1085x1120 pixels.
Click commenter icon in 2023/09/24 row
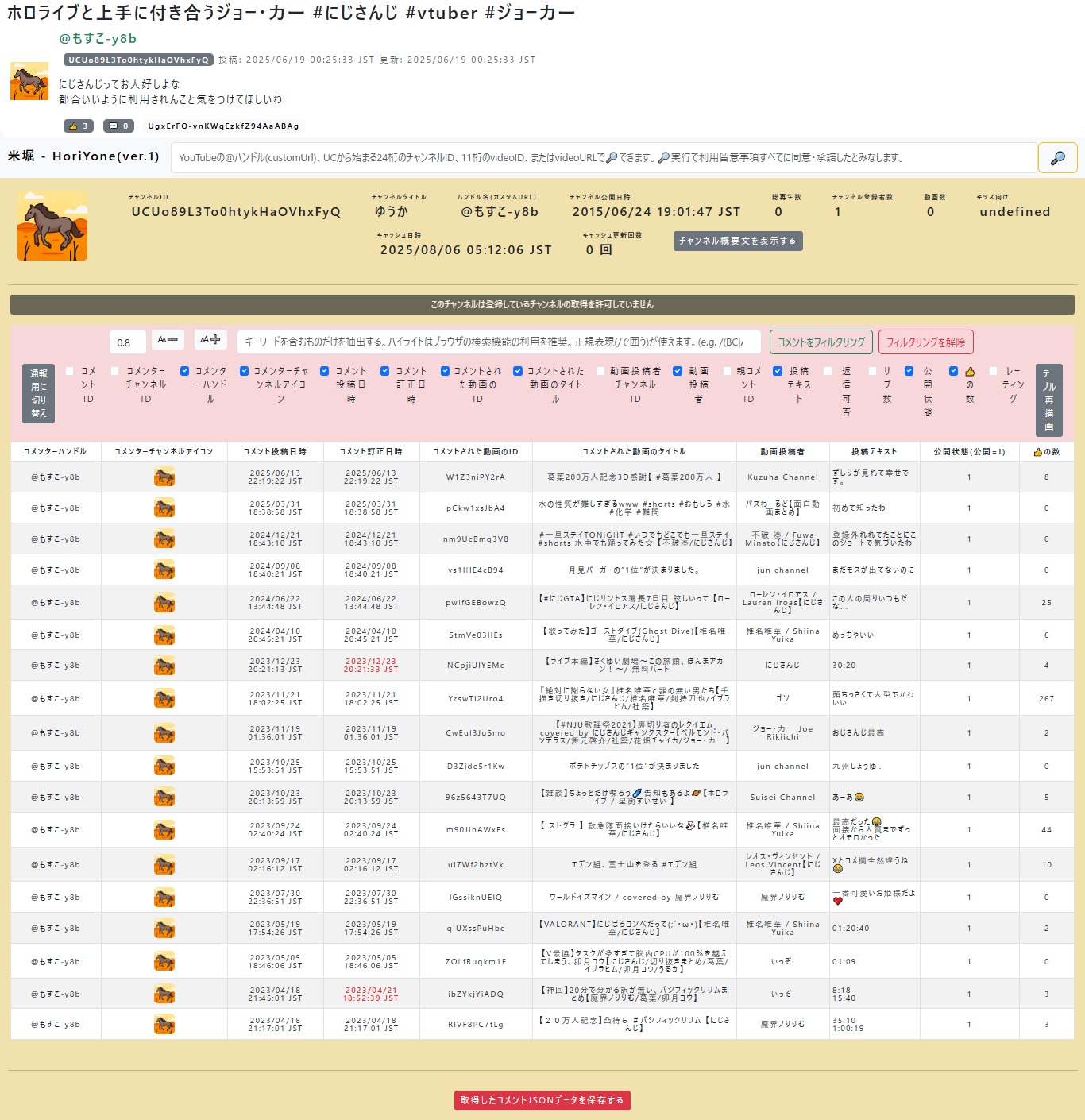click(164, 829)
